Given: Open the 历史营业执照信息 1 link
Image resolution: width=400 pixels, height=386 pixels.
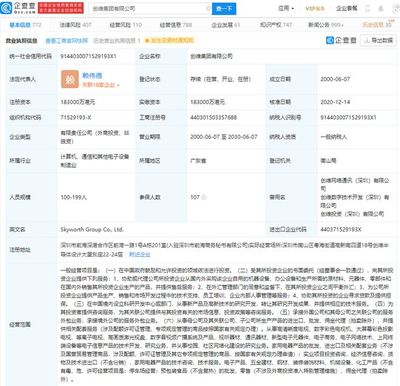Looking at the screenshot, I should 117,40.
